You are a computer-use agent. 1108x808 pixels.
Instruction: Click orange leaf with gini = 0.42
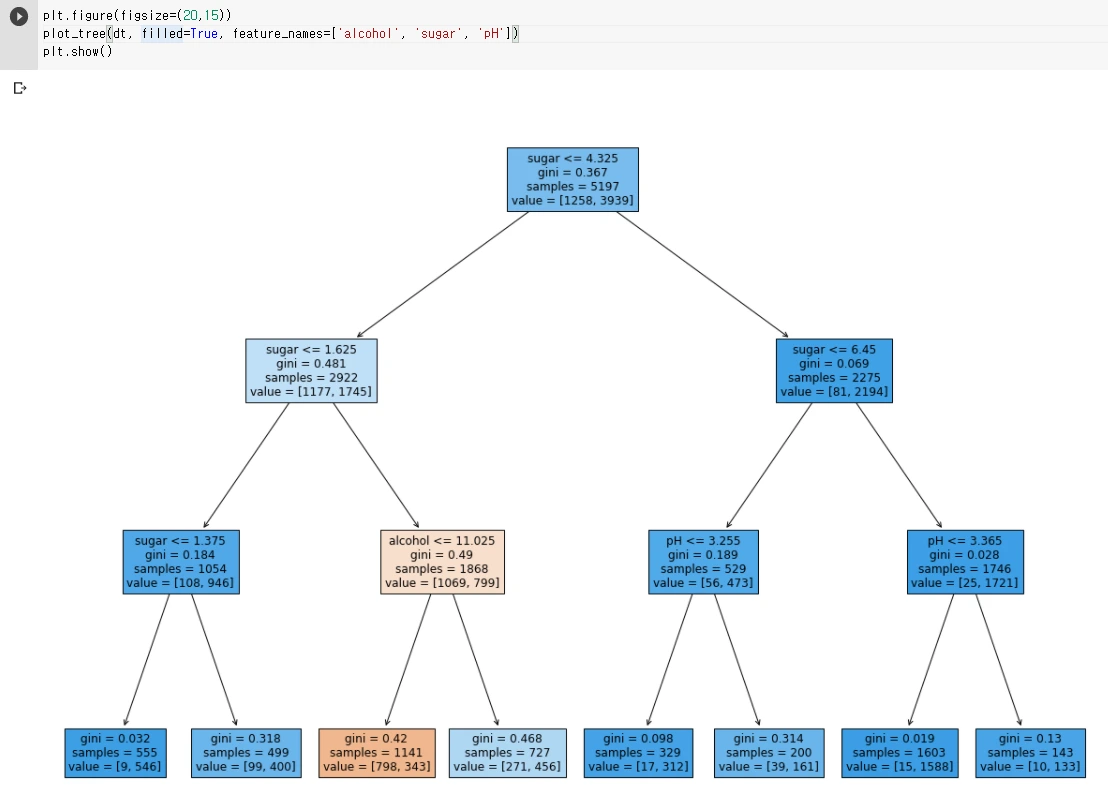pyautogui.click(x=377, y=753)
